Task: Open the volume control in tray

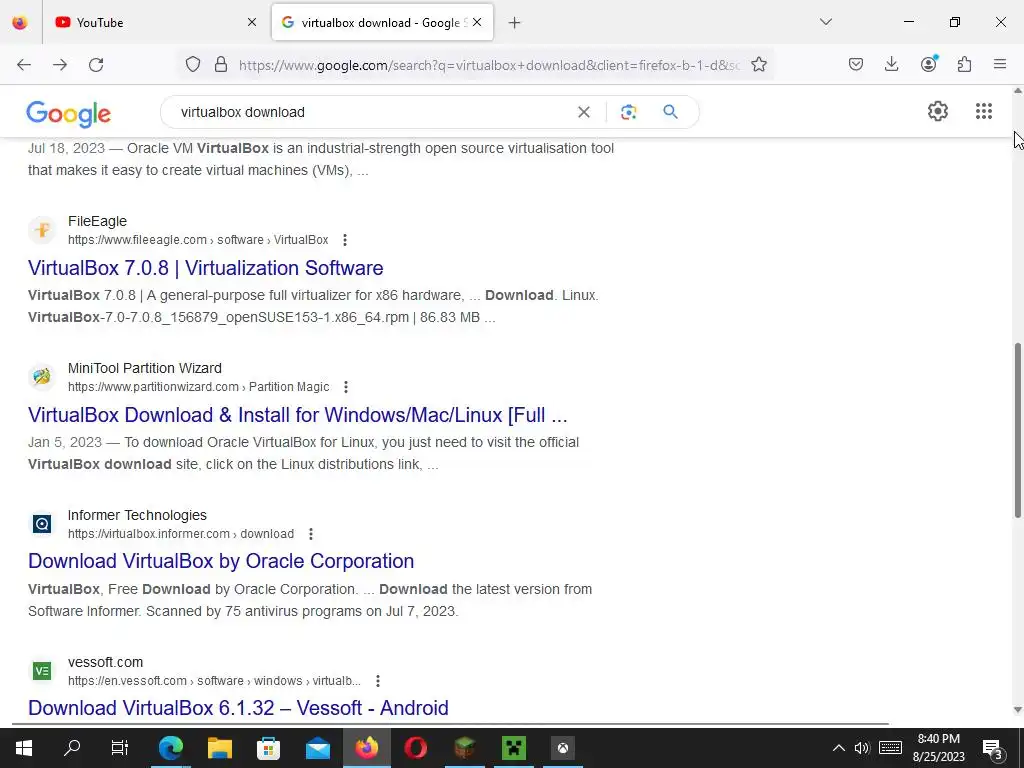Action: [x=862, y=748]
